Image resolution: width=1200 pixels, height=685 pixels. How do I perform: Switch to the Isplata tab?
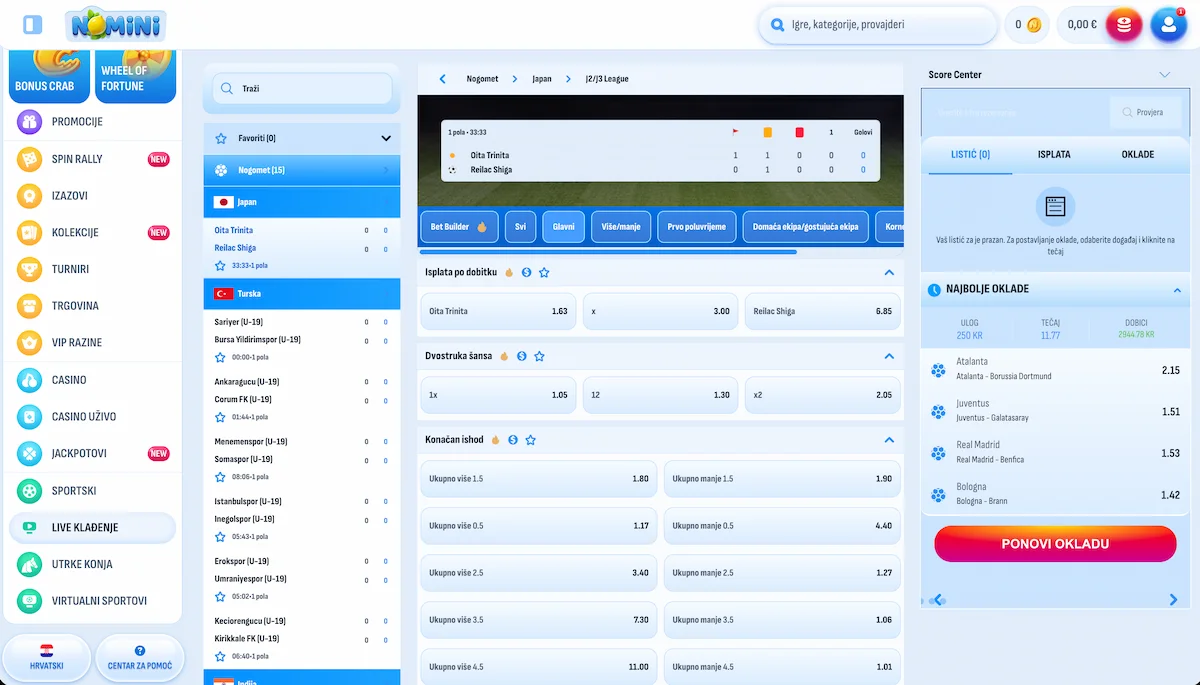click(x=1054, y=155)
